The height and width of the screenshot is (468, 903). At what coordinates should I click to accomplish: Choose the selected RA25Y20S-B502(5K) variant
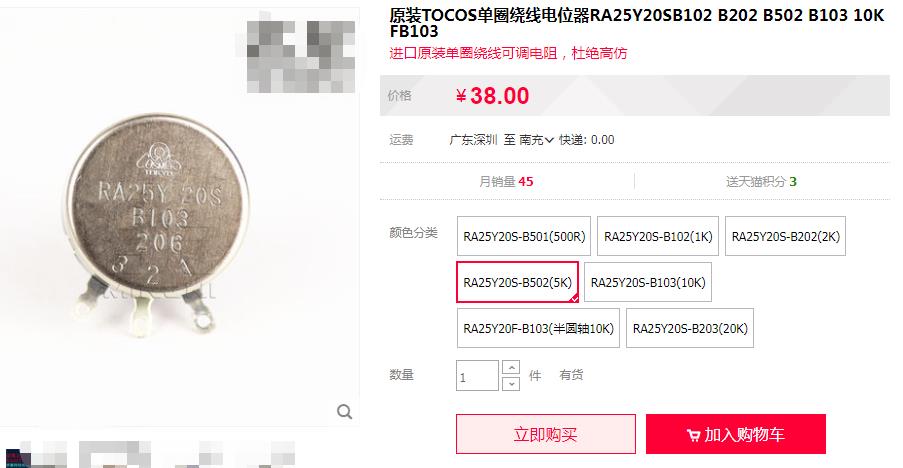(x=518, y=282)
